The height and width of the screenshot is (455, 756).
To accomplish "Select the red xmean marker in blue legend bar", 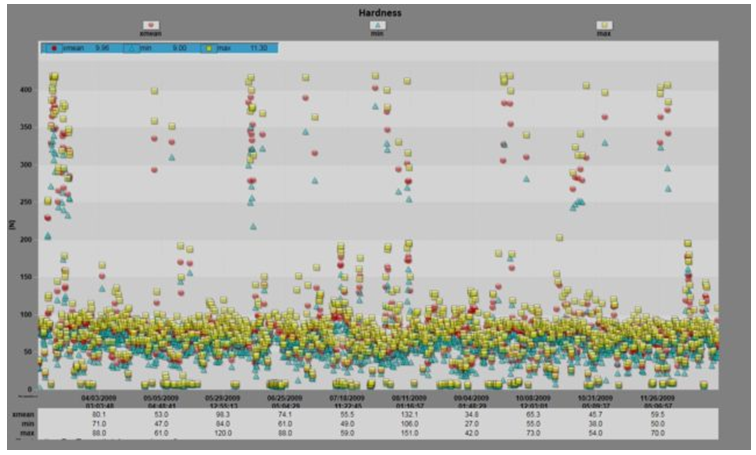I will pos(54,48).
